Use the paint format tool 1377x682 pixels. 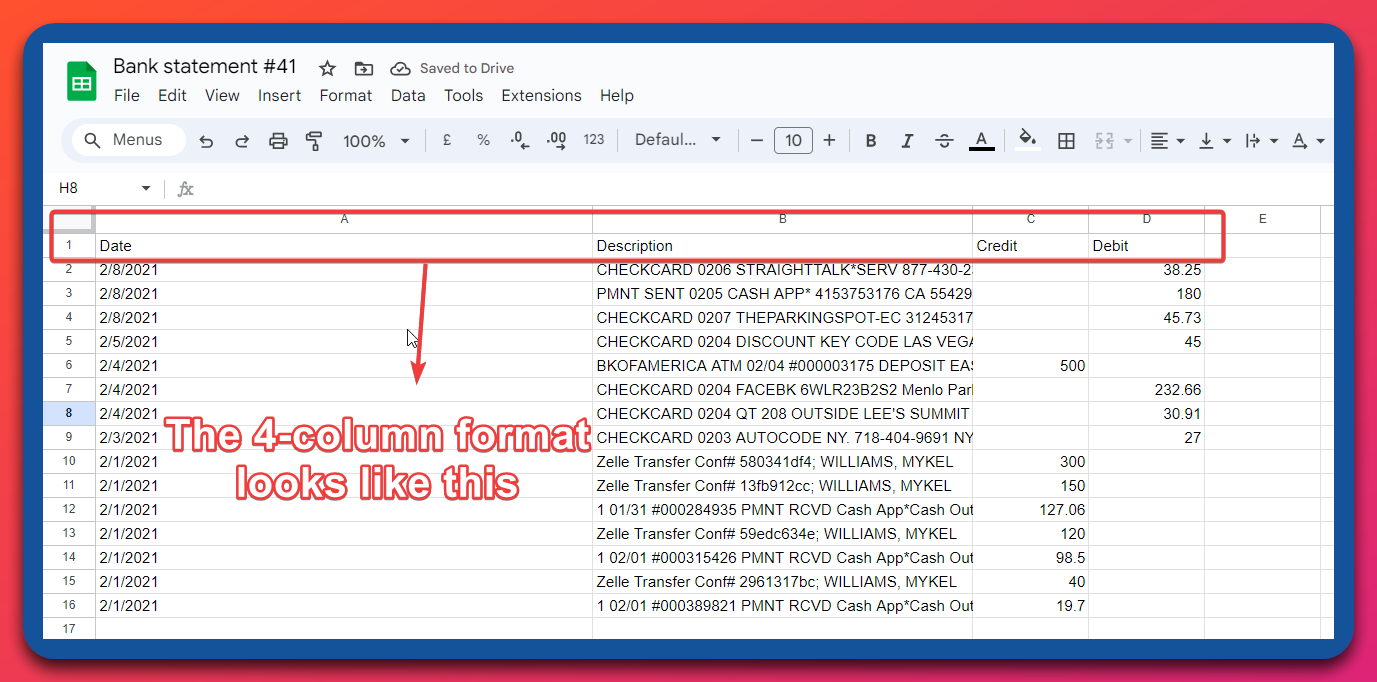click(x=314, y=140)
